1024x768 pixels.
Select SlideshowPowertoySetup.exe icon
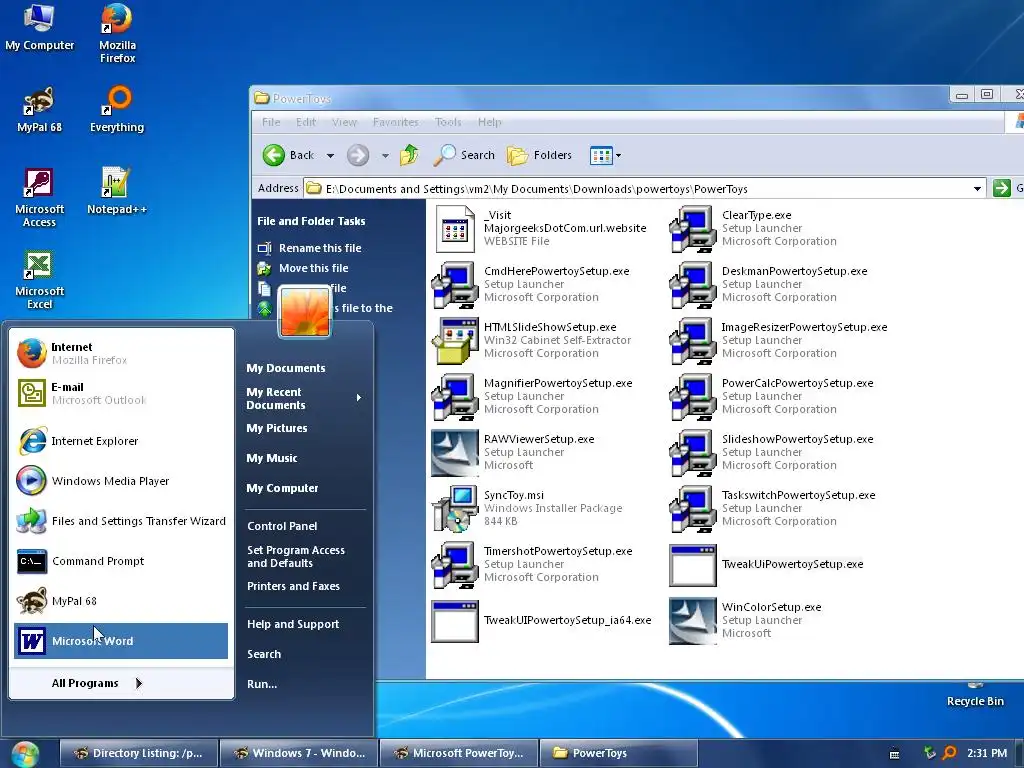pyautogui.click(x=693, y=453)
